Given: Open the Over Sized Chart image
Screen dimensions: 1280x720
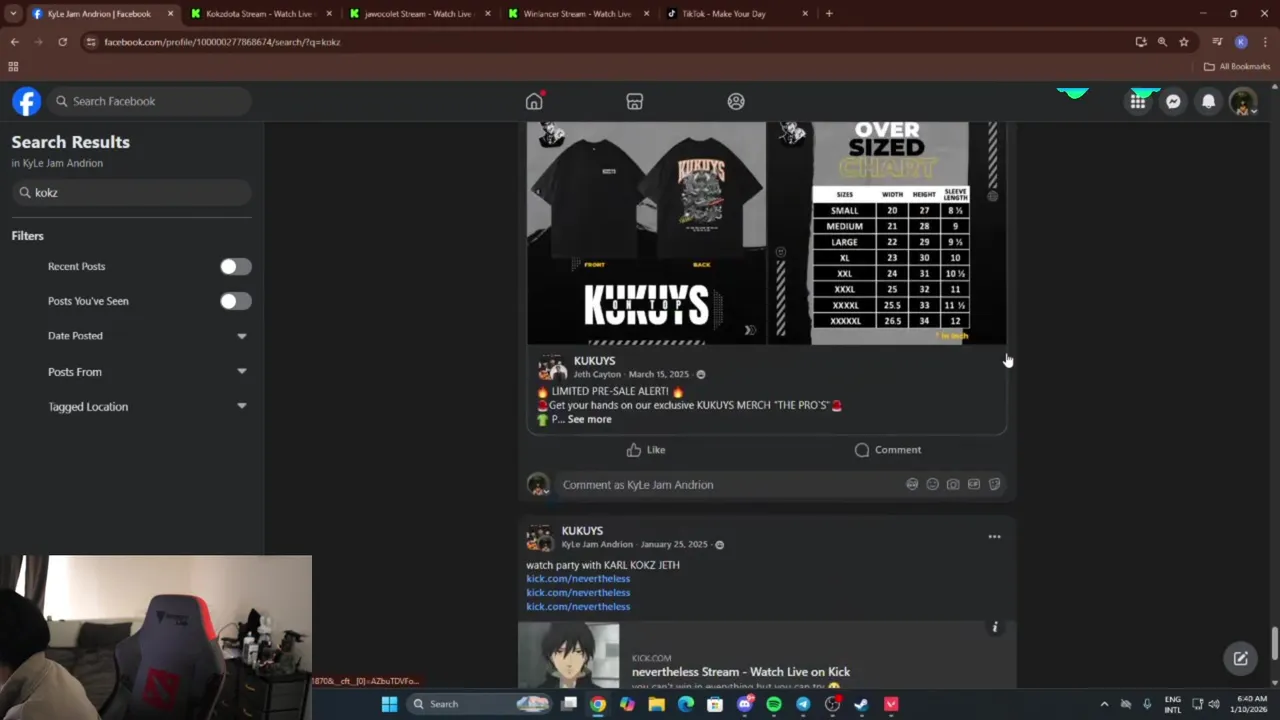Looking at the screenshot, I should pyautogui.click(x=888, y=233).
